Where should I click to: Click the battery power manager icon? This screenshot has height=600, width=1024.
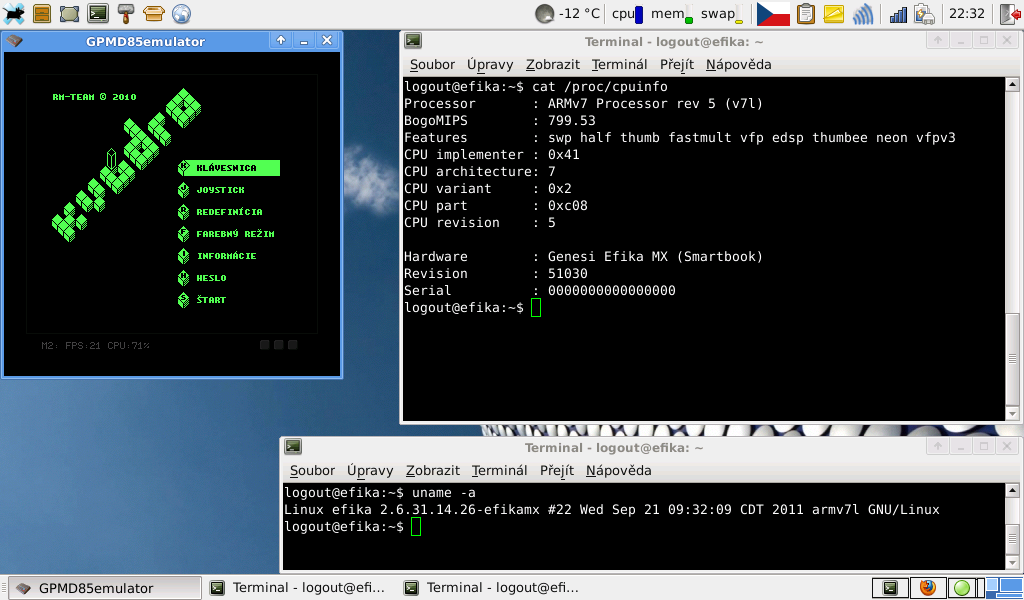pyautogui.click(x=925, y=13)
